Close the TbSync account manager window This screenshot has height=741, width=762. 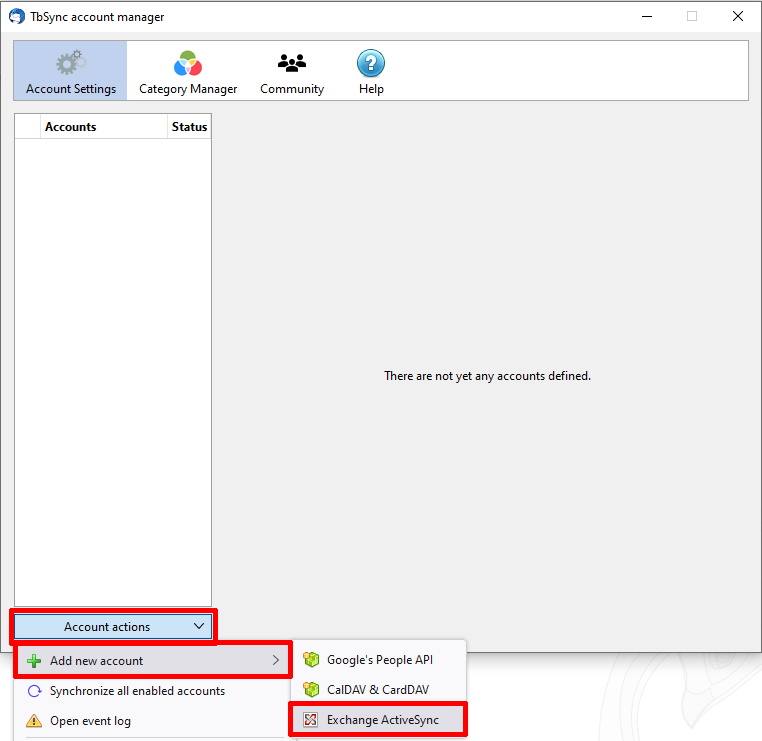tap(738, 17)
